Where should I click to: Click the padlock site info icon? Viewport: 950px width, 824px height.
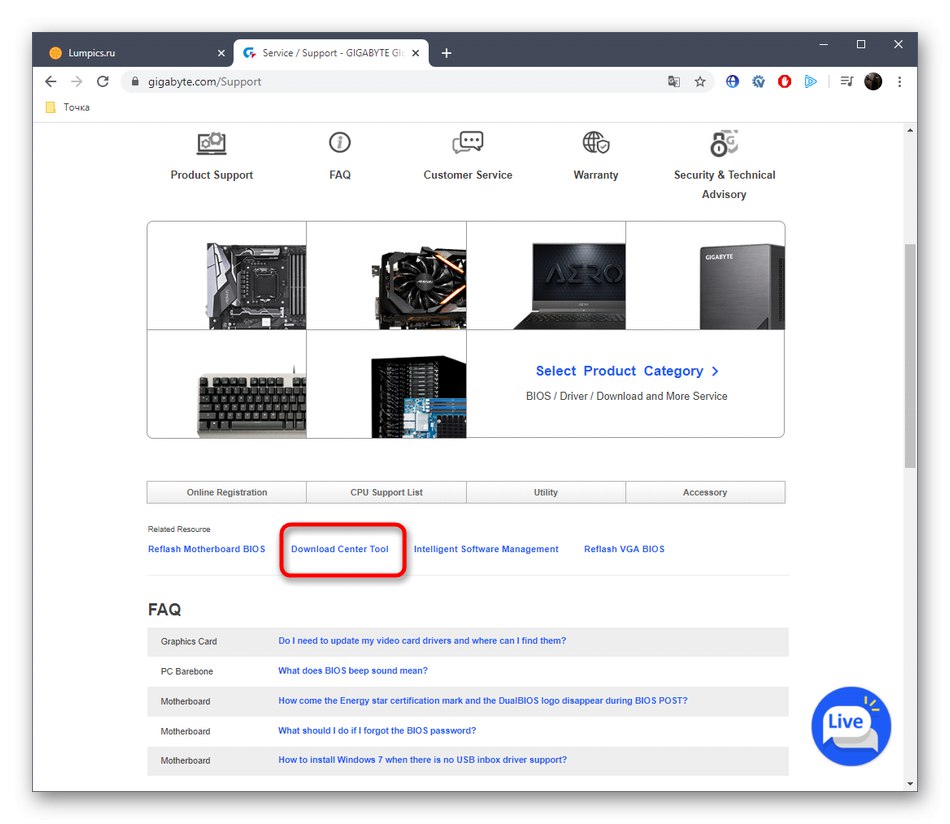tap(135, 81)
